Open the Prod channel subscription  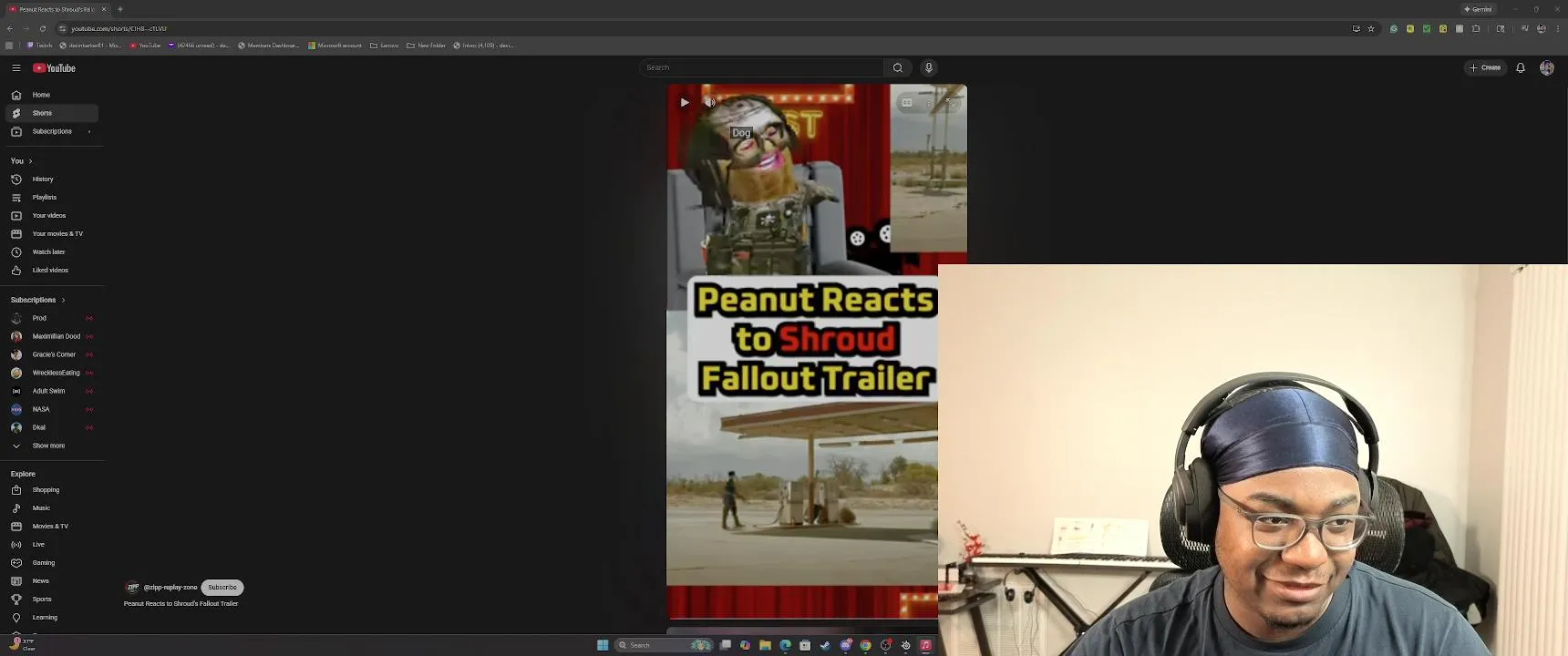52,318
